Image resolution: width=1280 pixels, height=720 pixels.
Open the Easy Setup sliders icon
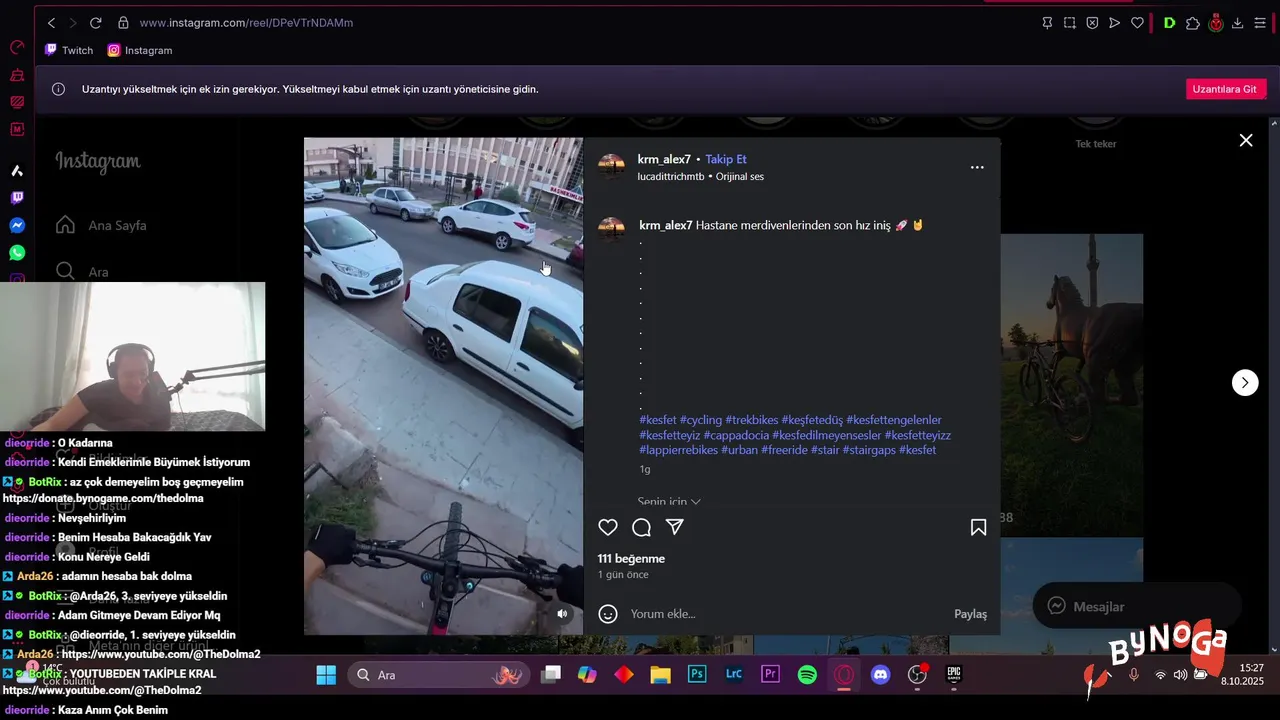[x=1260, y=23]
